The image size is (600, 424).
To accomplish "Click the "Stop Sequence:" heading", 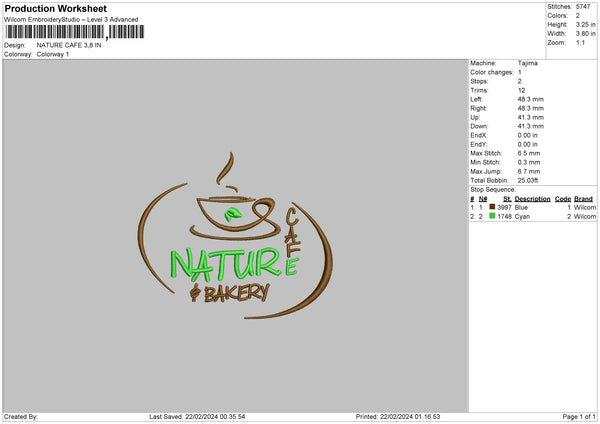I will coord(493,190).
